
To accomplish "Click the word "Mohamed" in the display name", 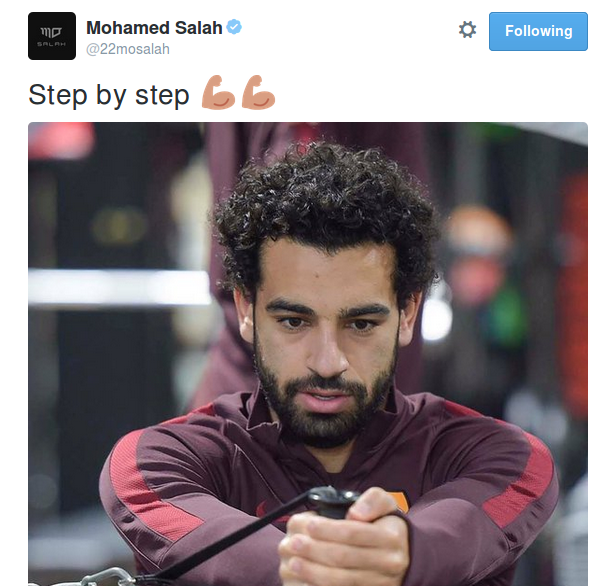I will point(128,28).
